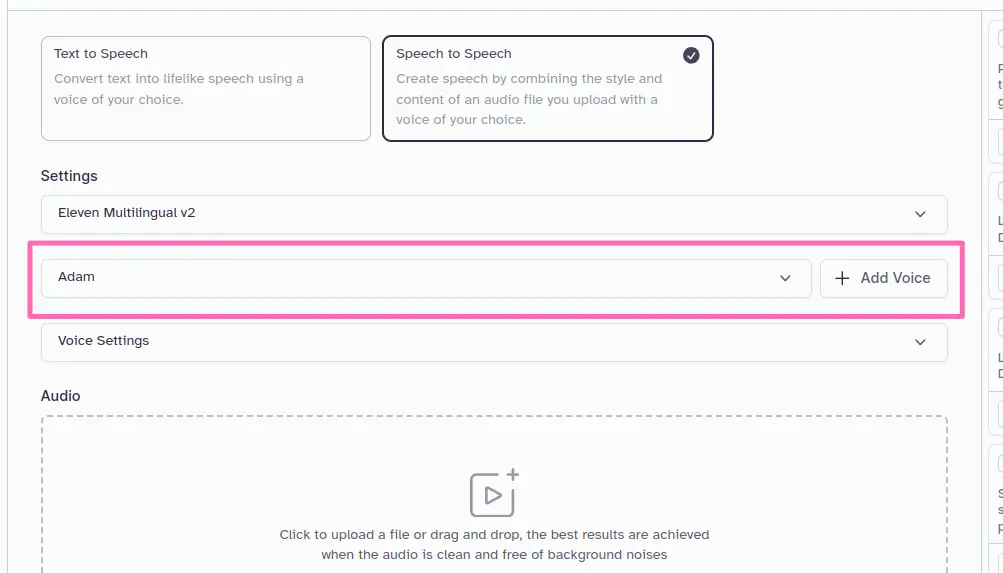
Task: Open the Eleven Multilingual v2 model dropdown
Action: 494,214
